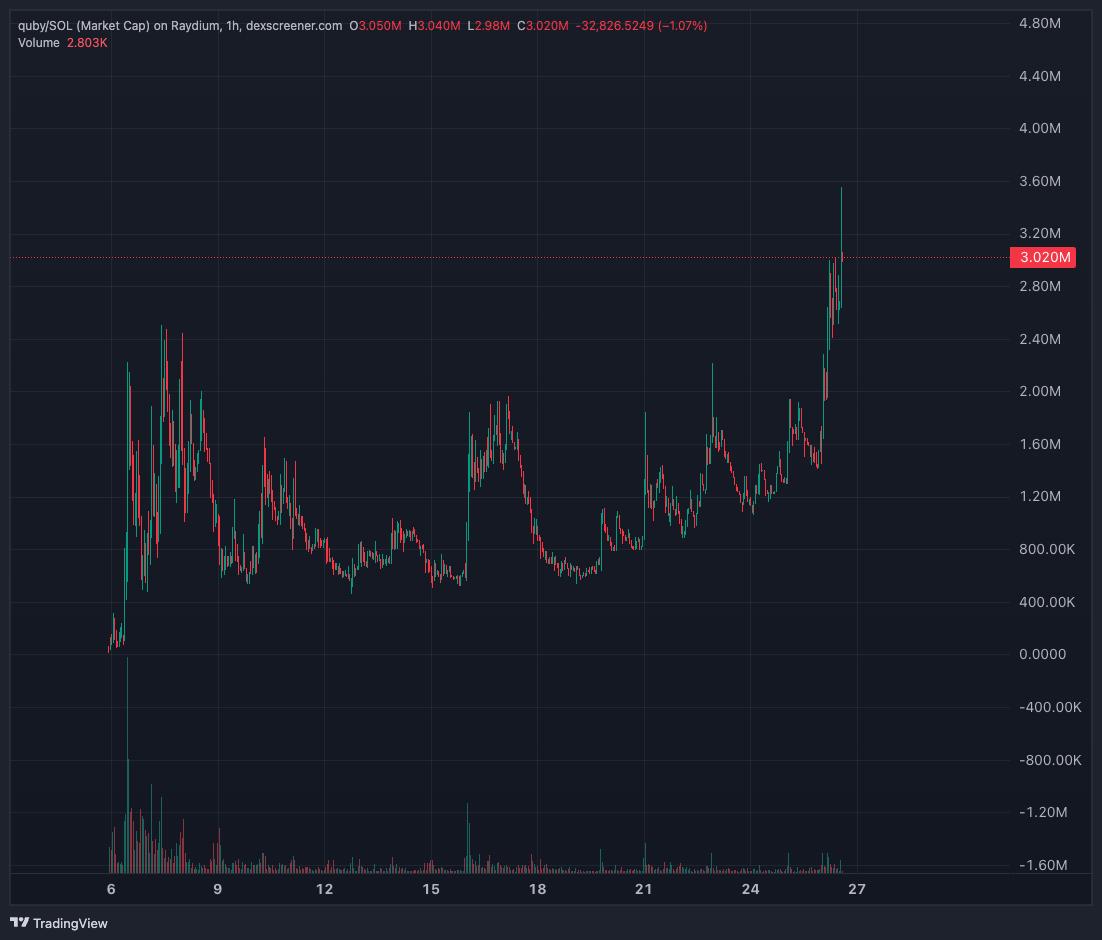Click date label 24 on time axis

click(751, 889)
